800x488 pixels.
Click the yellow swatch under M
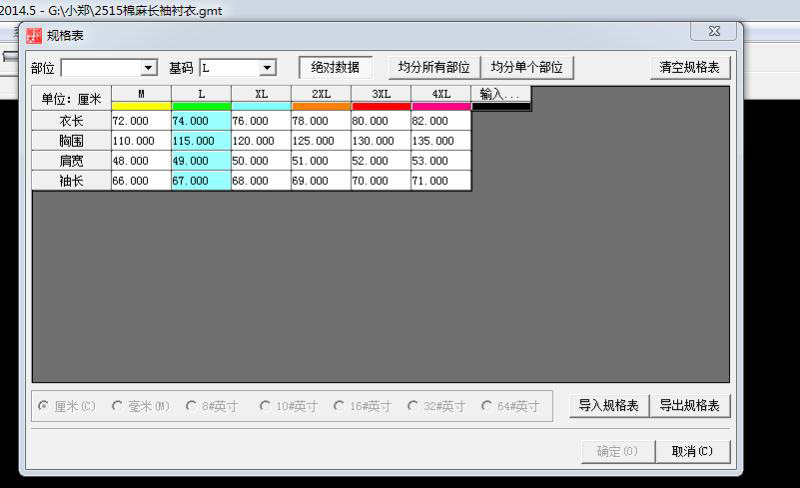(141, 106)
